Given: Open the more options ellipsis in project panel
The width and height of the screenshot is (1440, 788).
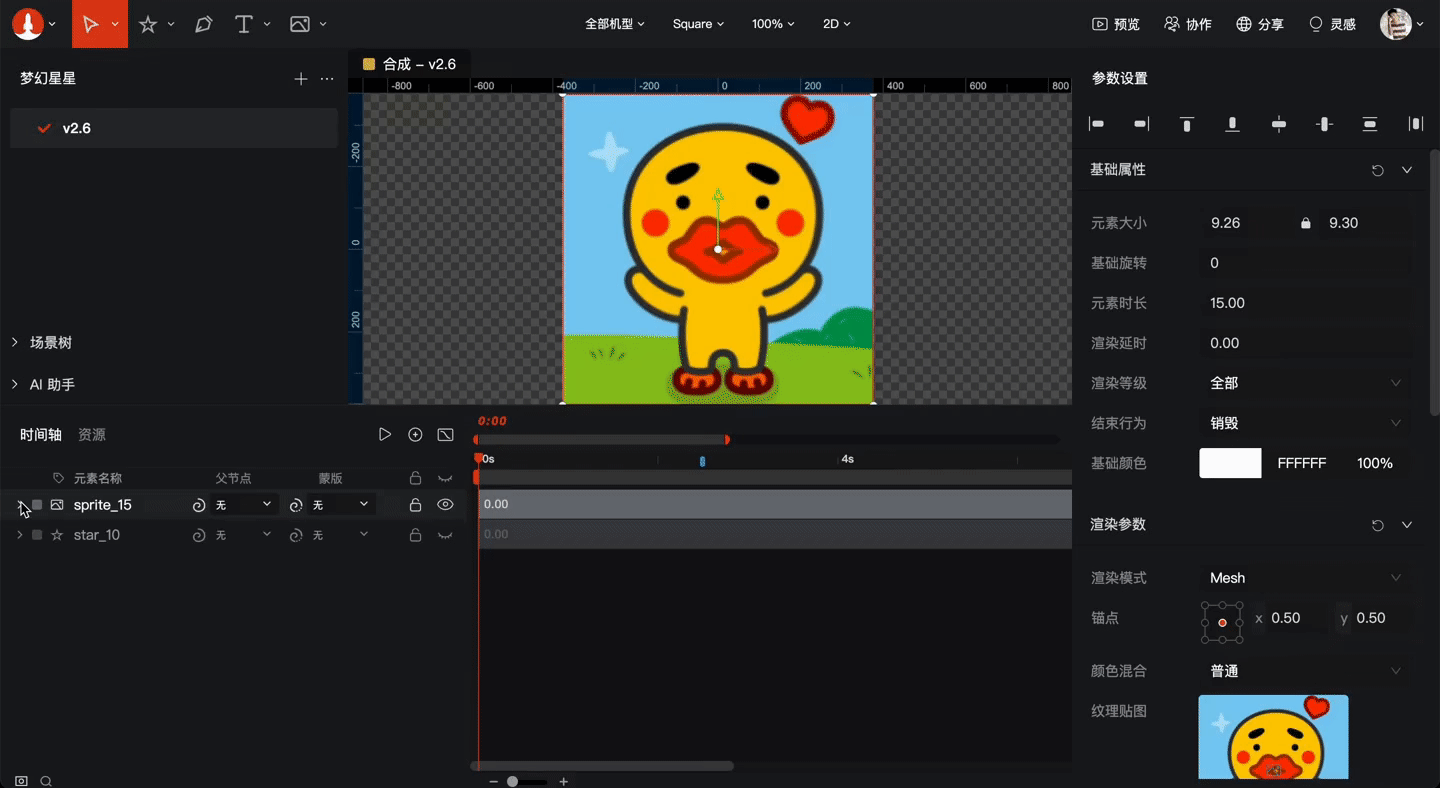Looking at the screenshot, I should click(x=327, y=78).
